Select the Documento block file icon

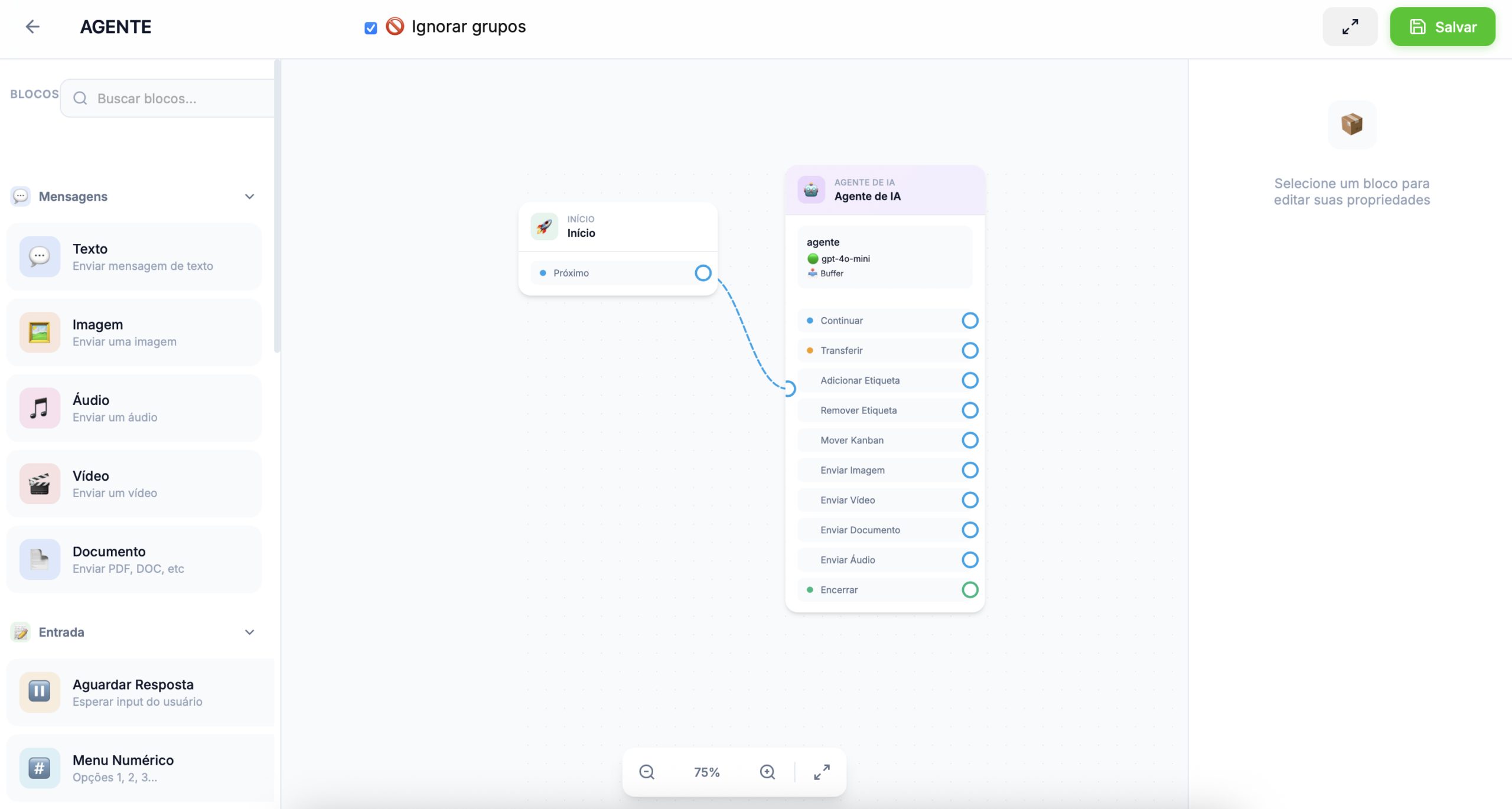(x=40, y=559)
